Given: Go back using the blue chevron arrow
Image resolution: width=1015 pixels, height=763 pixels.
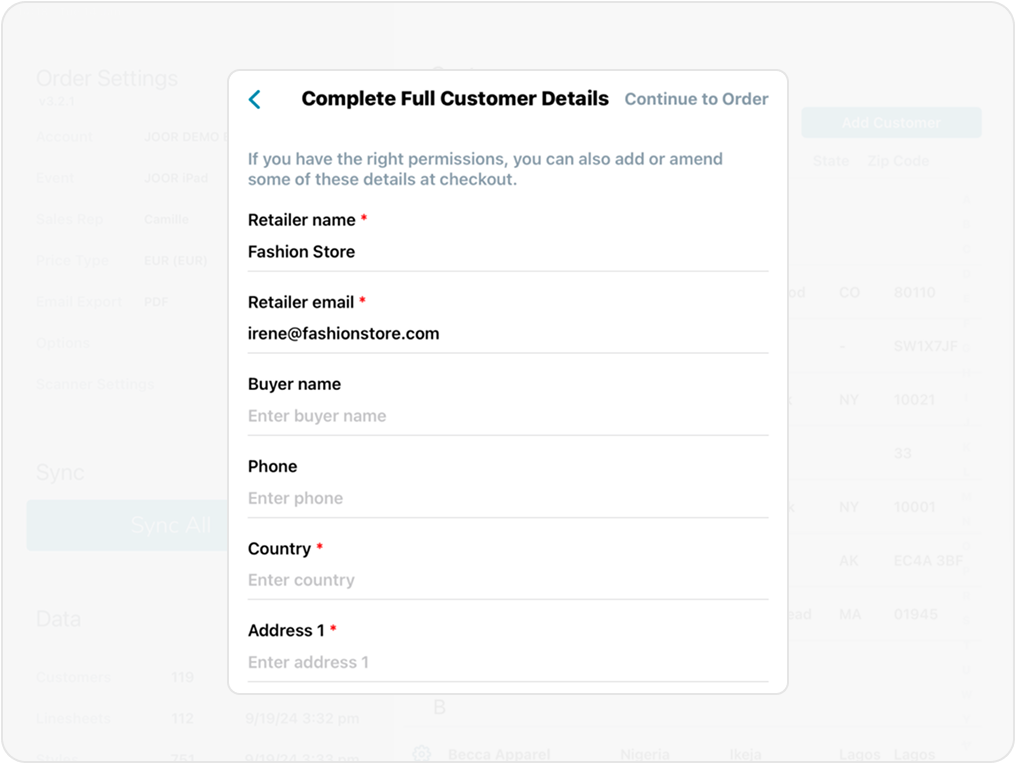Looking at the screenshot, I should click(255, 99).
